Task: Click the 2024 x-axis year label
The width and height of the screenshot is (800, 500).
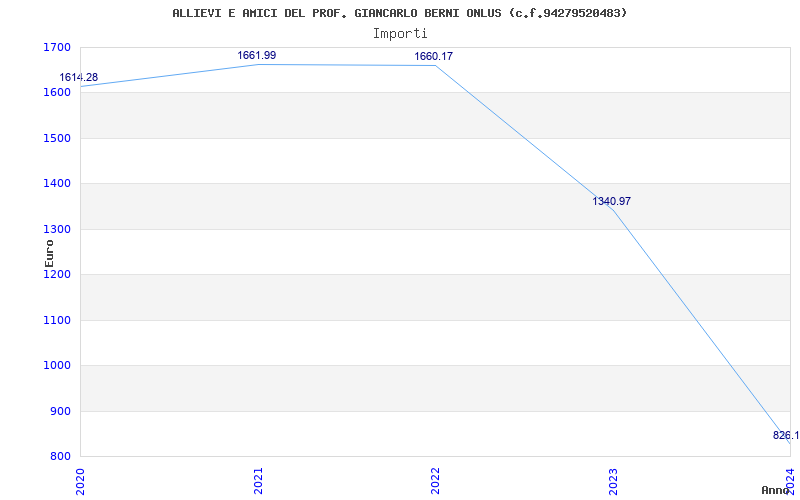Action: coord(790,482)
